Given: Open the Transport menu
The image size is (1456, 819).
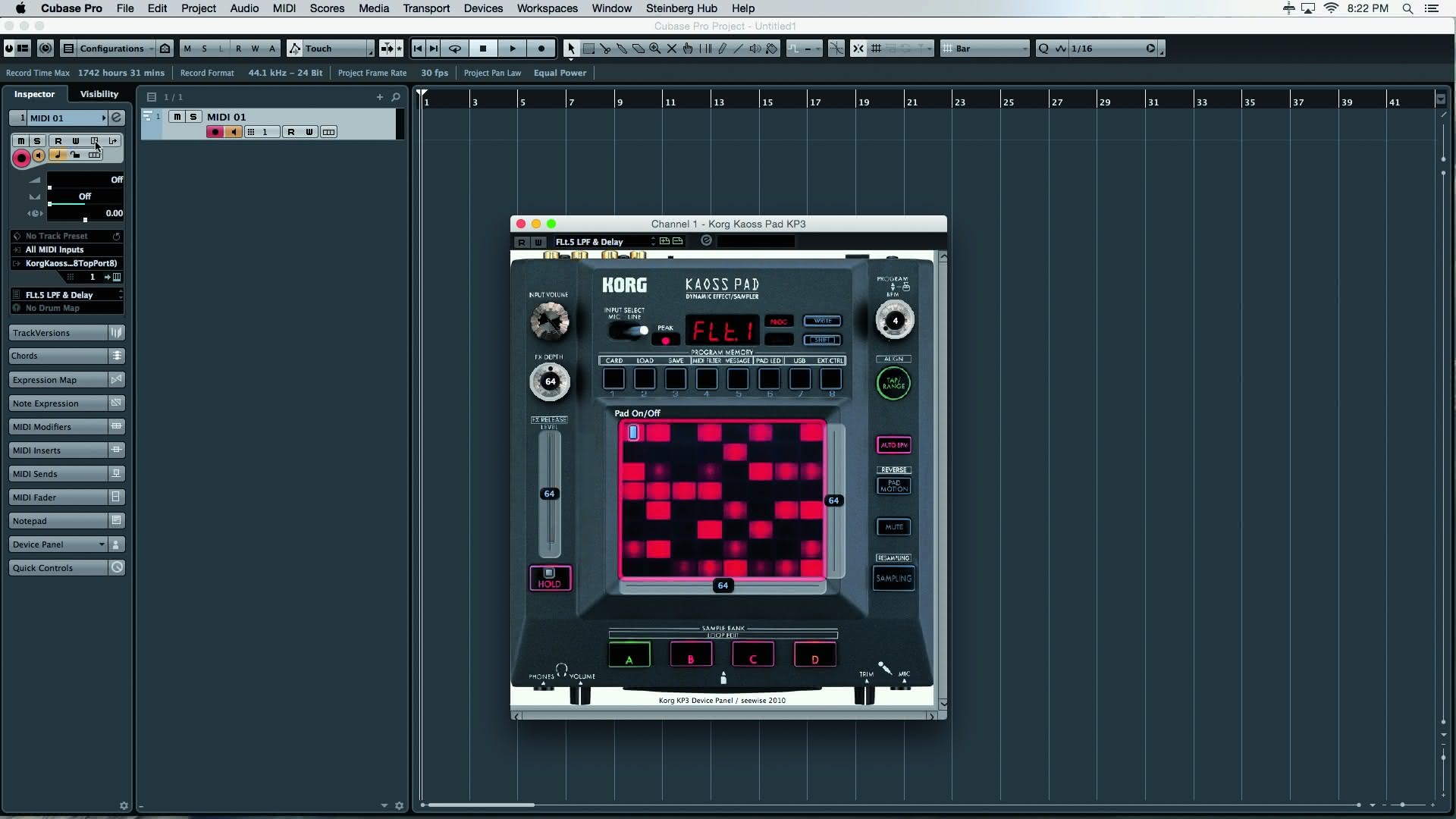Looking at the screenshot, I should [426, 8].
